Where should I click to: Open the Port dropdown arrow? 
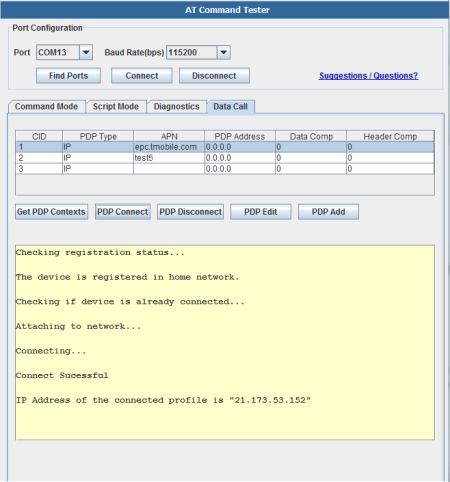coord(86,52)
